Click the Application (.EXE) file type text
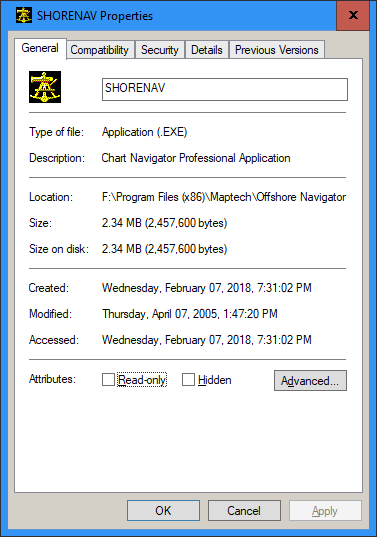Screen dimensions: 377x537 click(x=144, y=132)
